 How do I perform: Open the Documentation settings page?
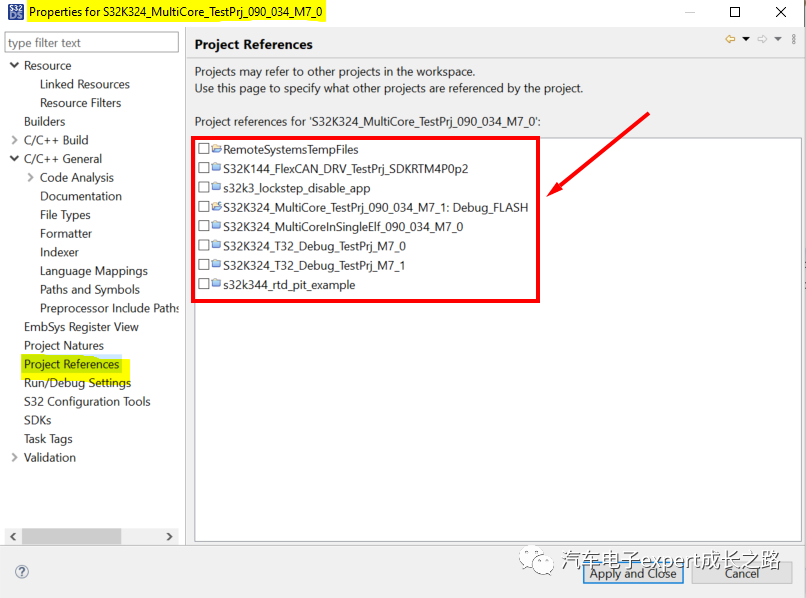(x=81, y=196)
